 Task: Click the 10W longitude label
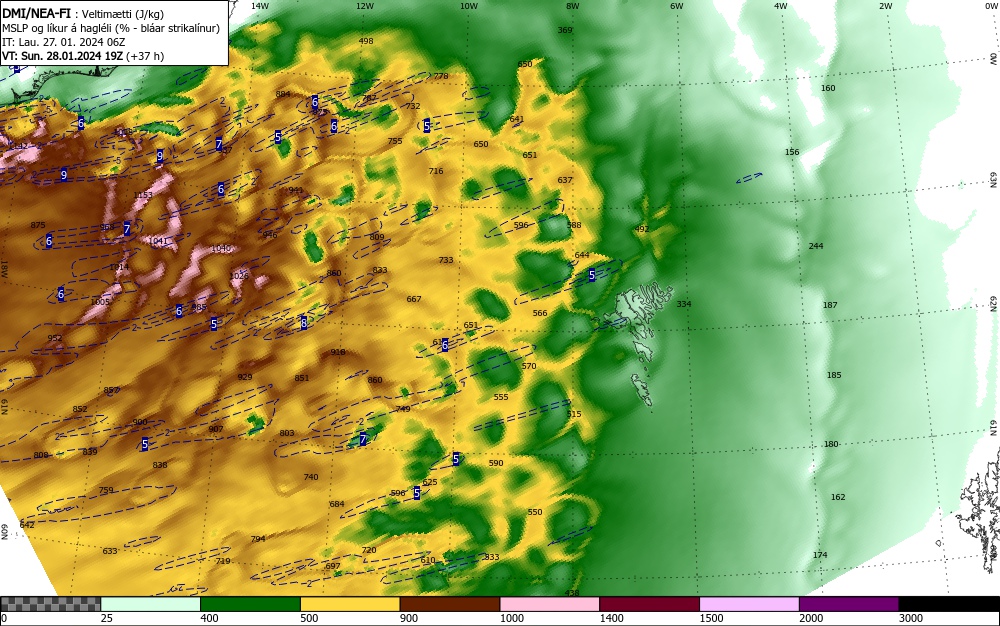(x=469, y=6)
